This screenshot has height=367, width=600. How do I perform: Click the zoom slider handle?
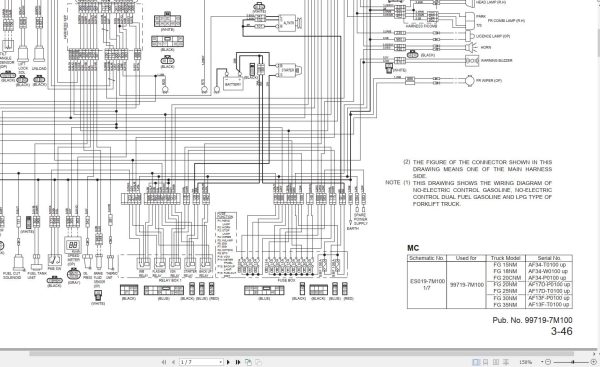coord(573,362)
